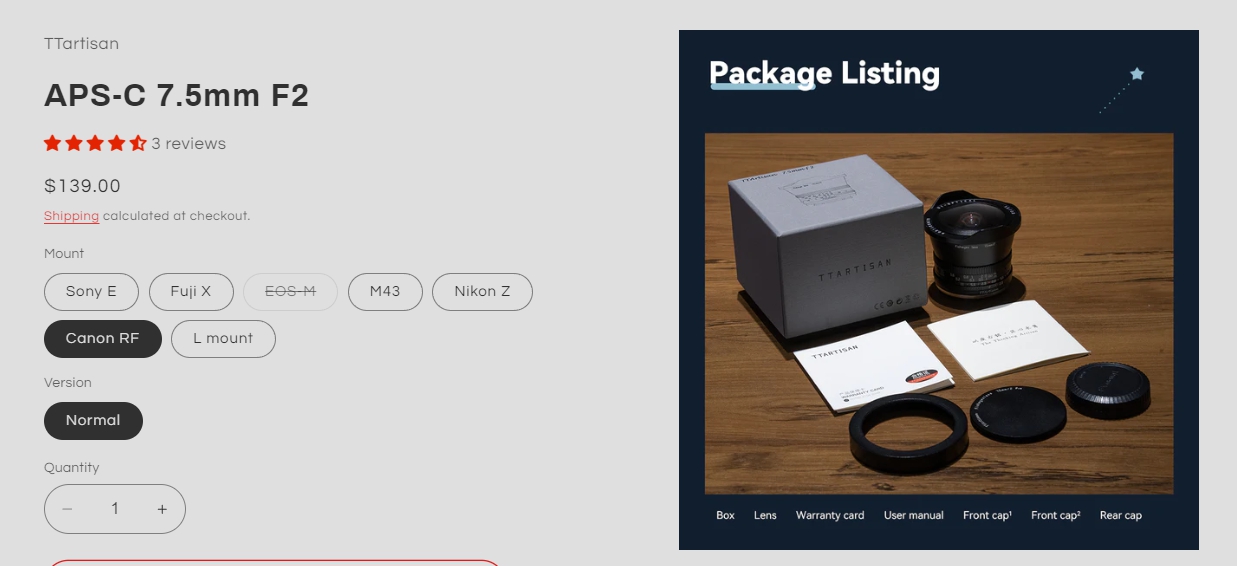1237x566 pixels.
Task: Select the Normal version option
Action: [x=93, y=420]
